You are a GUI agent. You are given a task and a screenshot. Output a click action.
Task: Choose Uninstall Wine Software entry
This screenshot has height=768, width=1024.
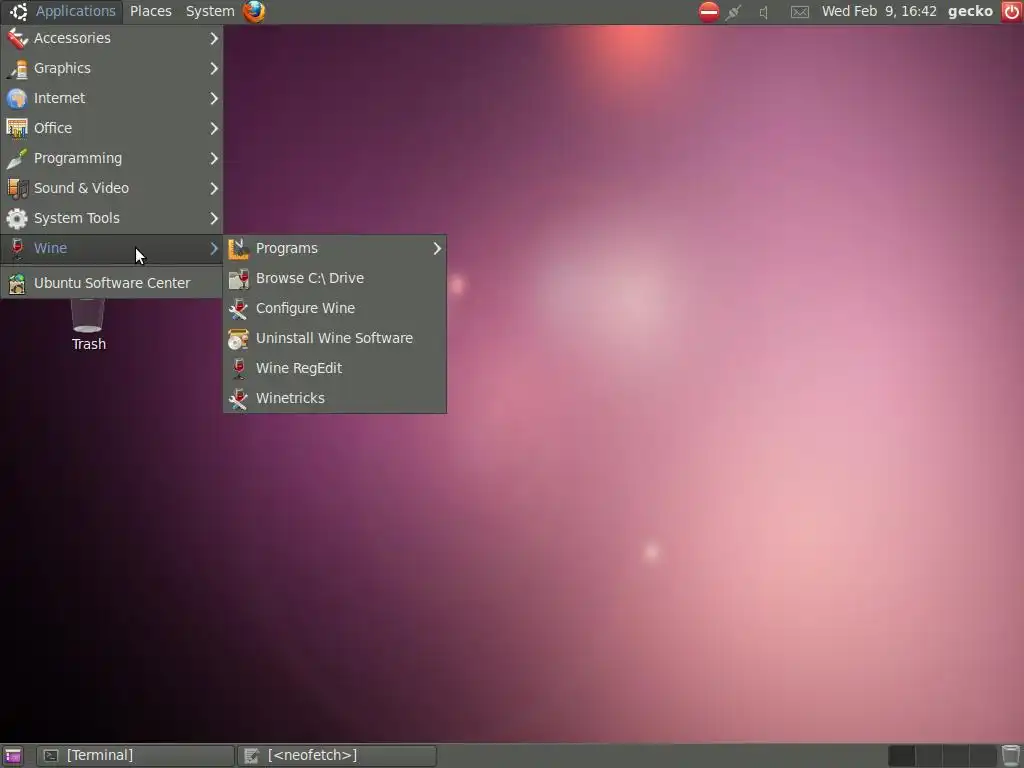tap(335, 339)
